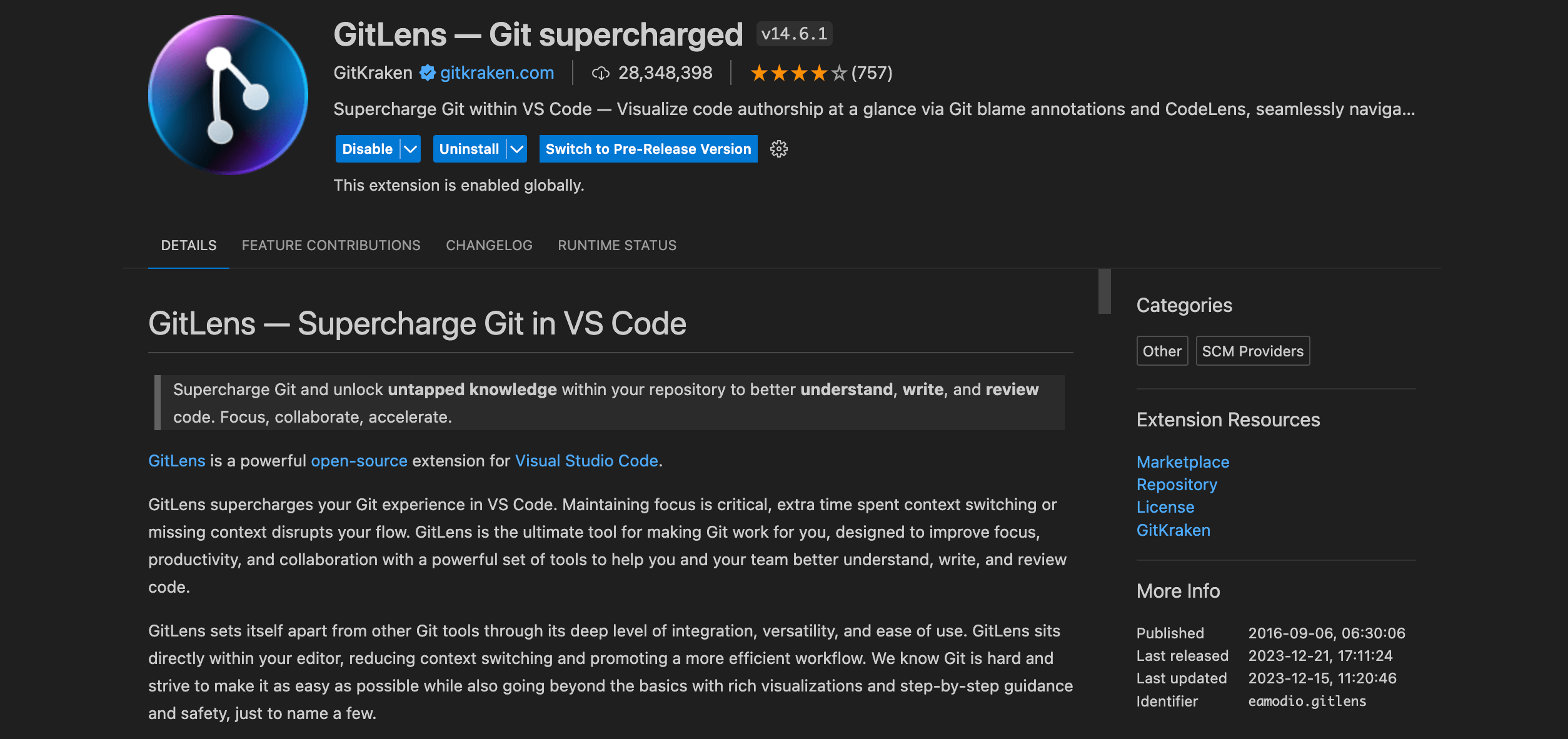Click the Other category tag
Image resolution: width=1568 pixels, height=739 pixels.
[x=1162, y=351]
